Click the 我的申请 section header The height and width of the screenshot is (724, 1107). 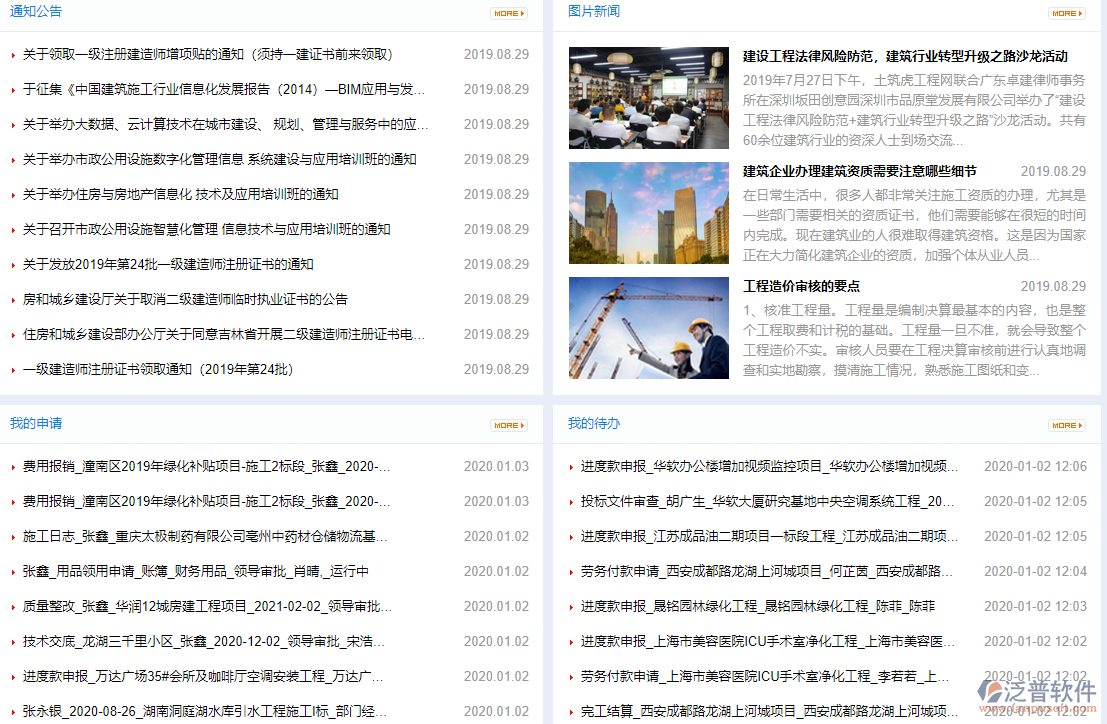click(34, 423)
